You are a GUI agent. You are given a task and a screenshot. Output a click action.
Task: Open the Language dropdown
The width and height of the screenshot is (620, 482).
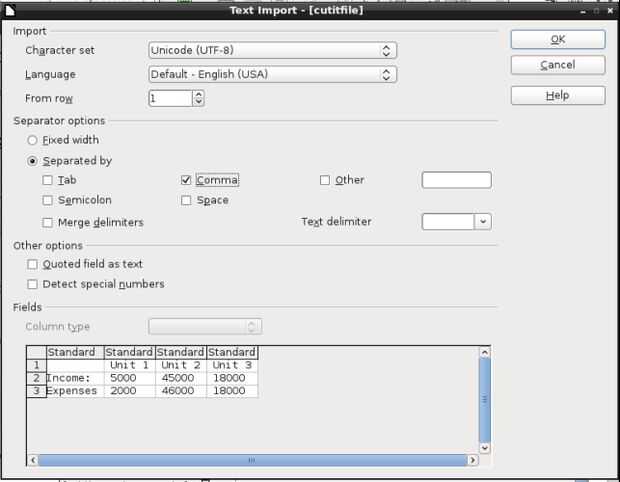click(272, 74)
